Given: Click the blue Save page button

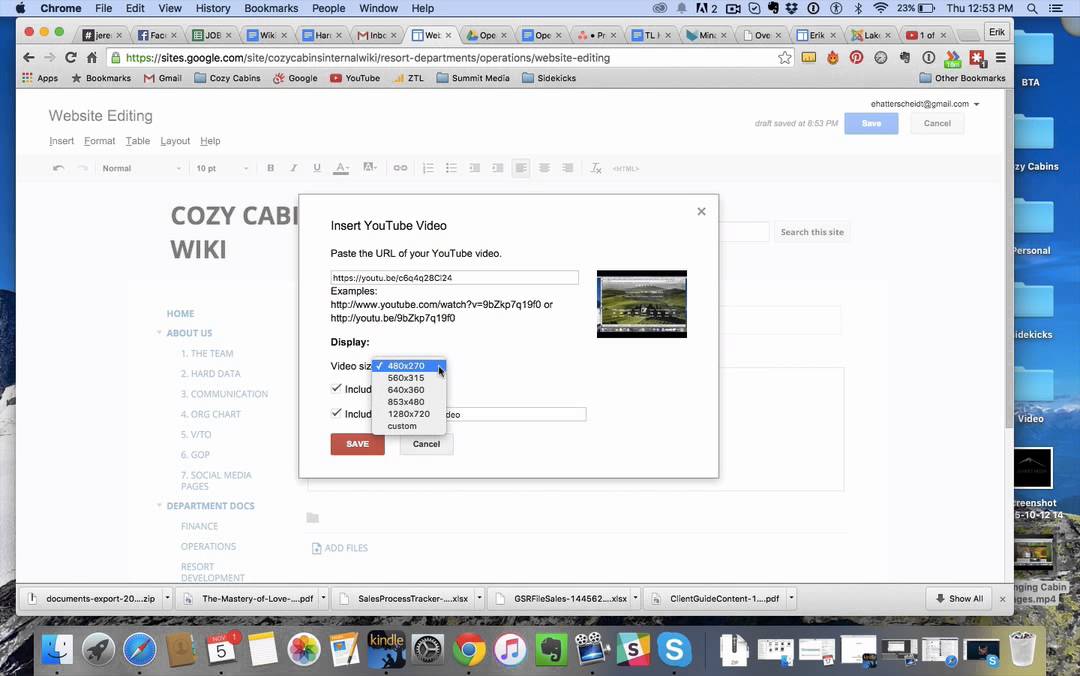Looking at the screenshot, I should [x=871, y=123].
